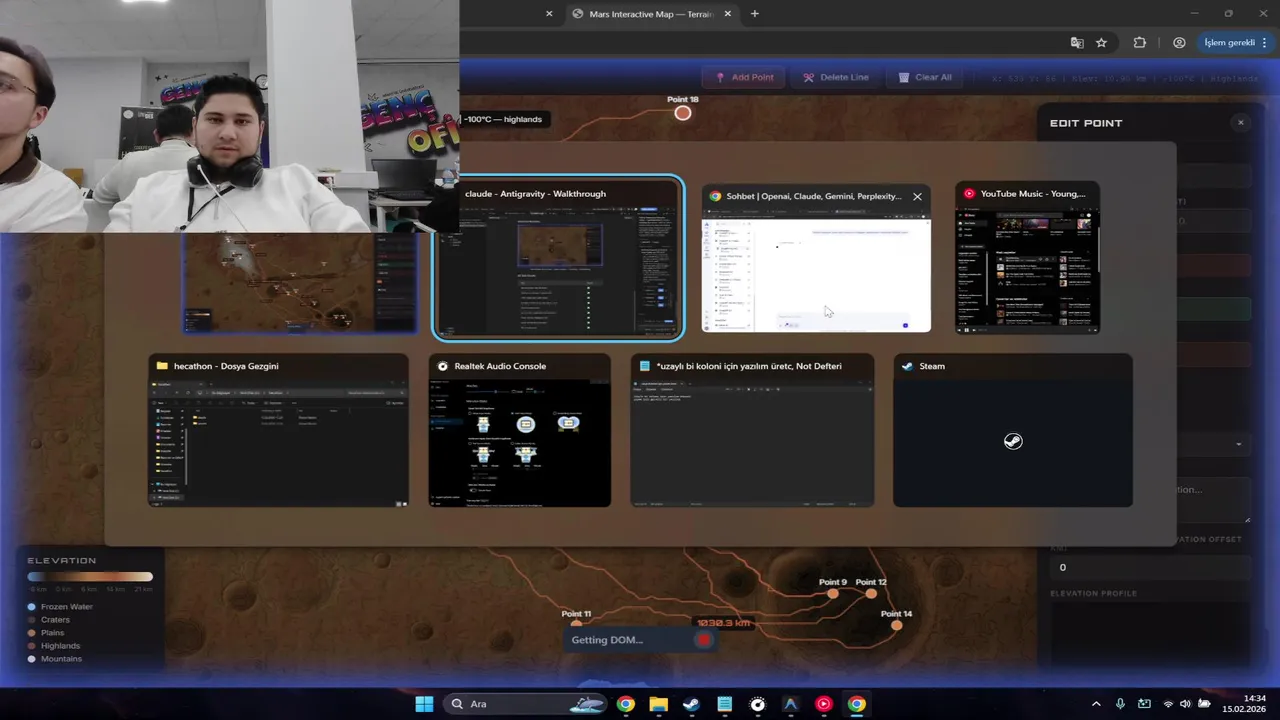Click the Delete Line scissors button
Viewport: 1280px width, 720px height.
tap(836, 77)
